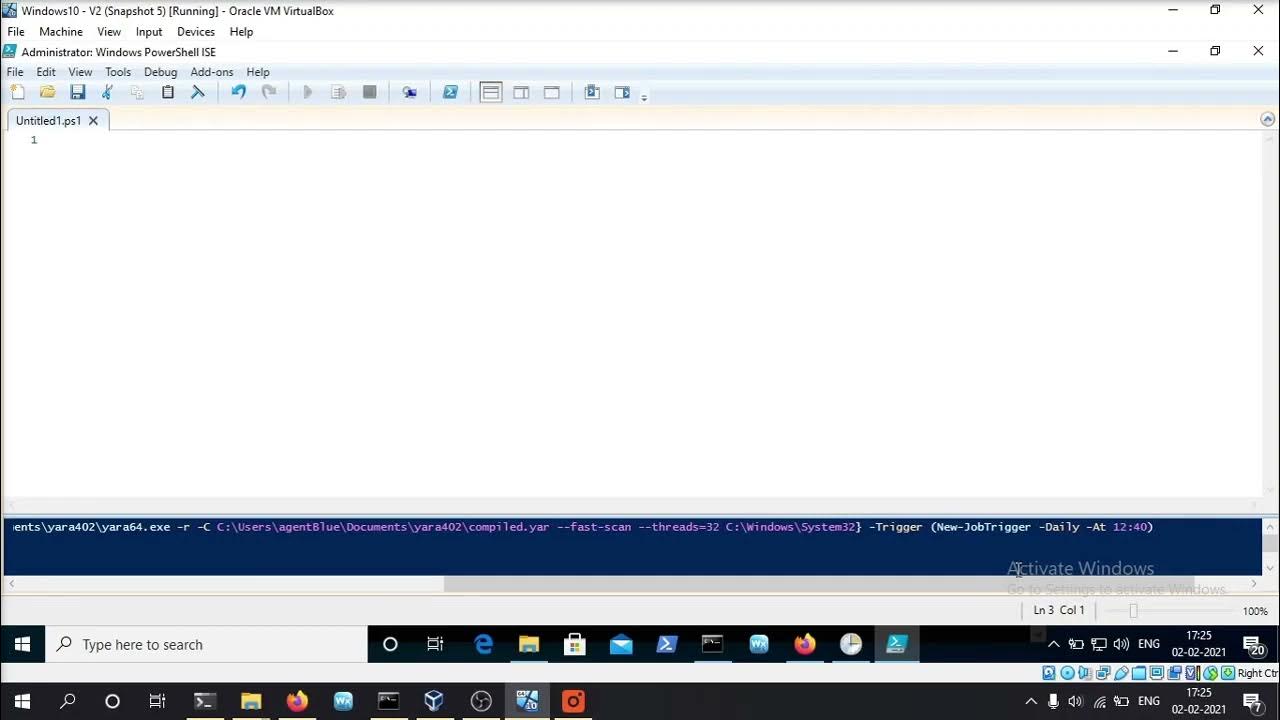Clear the console pane with the toolbar icon
Screen dimensions: 1280x720
coord(198,92)
